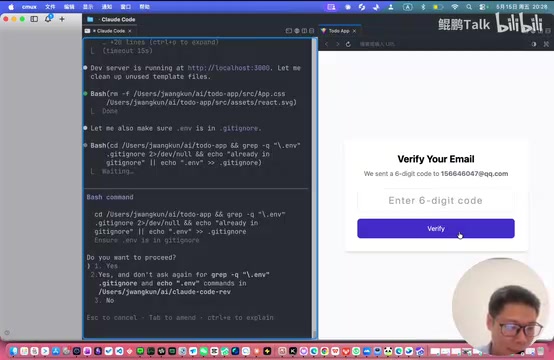Open WPS Office from the Dock
Screen dimensions: 554x360
point(335,351)
